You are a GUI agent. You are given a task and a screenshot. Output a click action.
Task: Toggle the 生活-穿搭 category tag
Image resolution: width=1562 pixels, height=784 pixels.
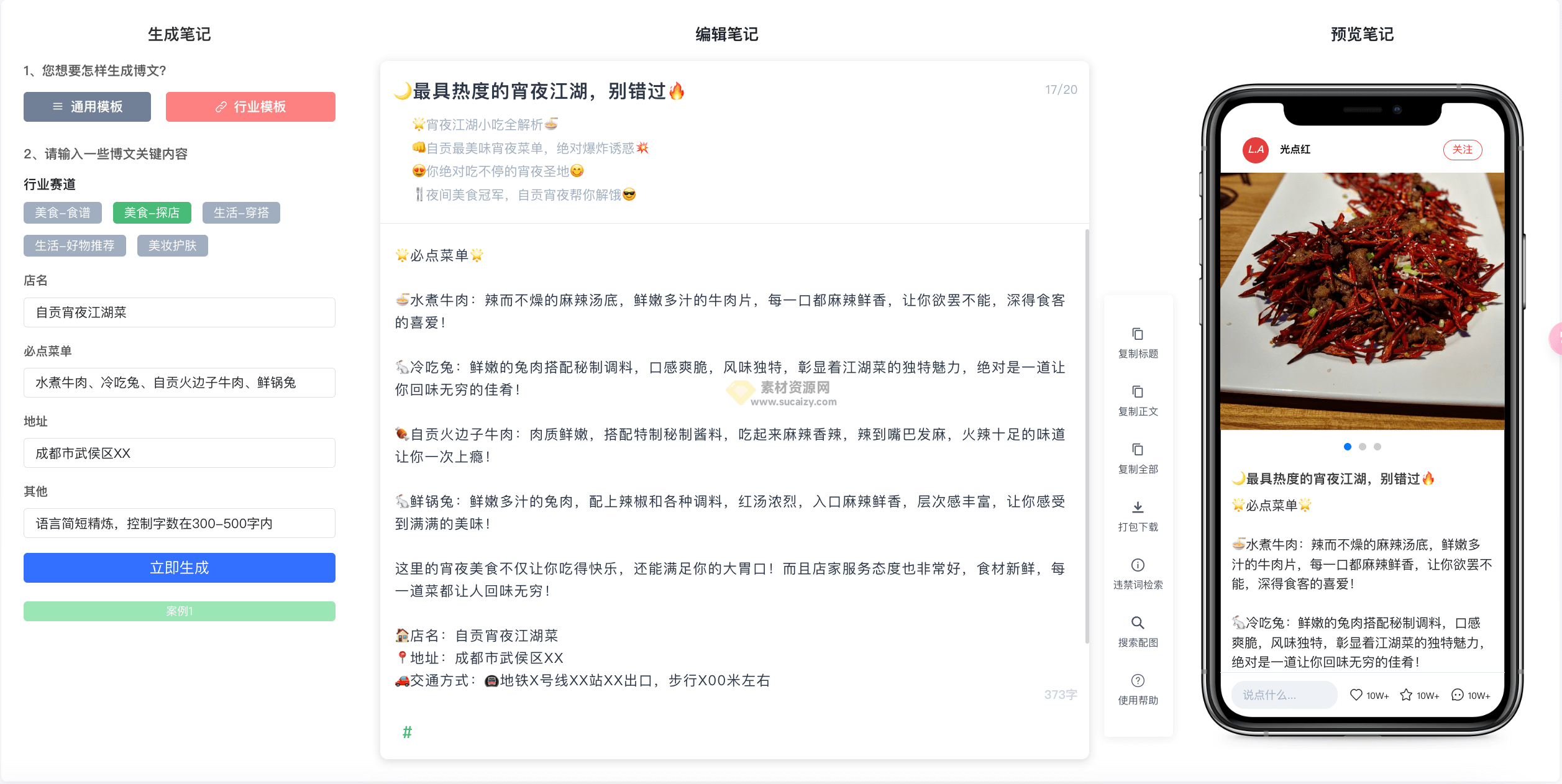click(241, 212)
